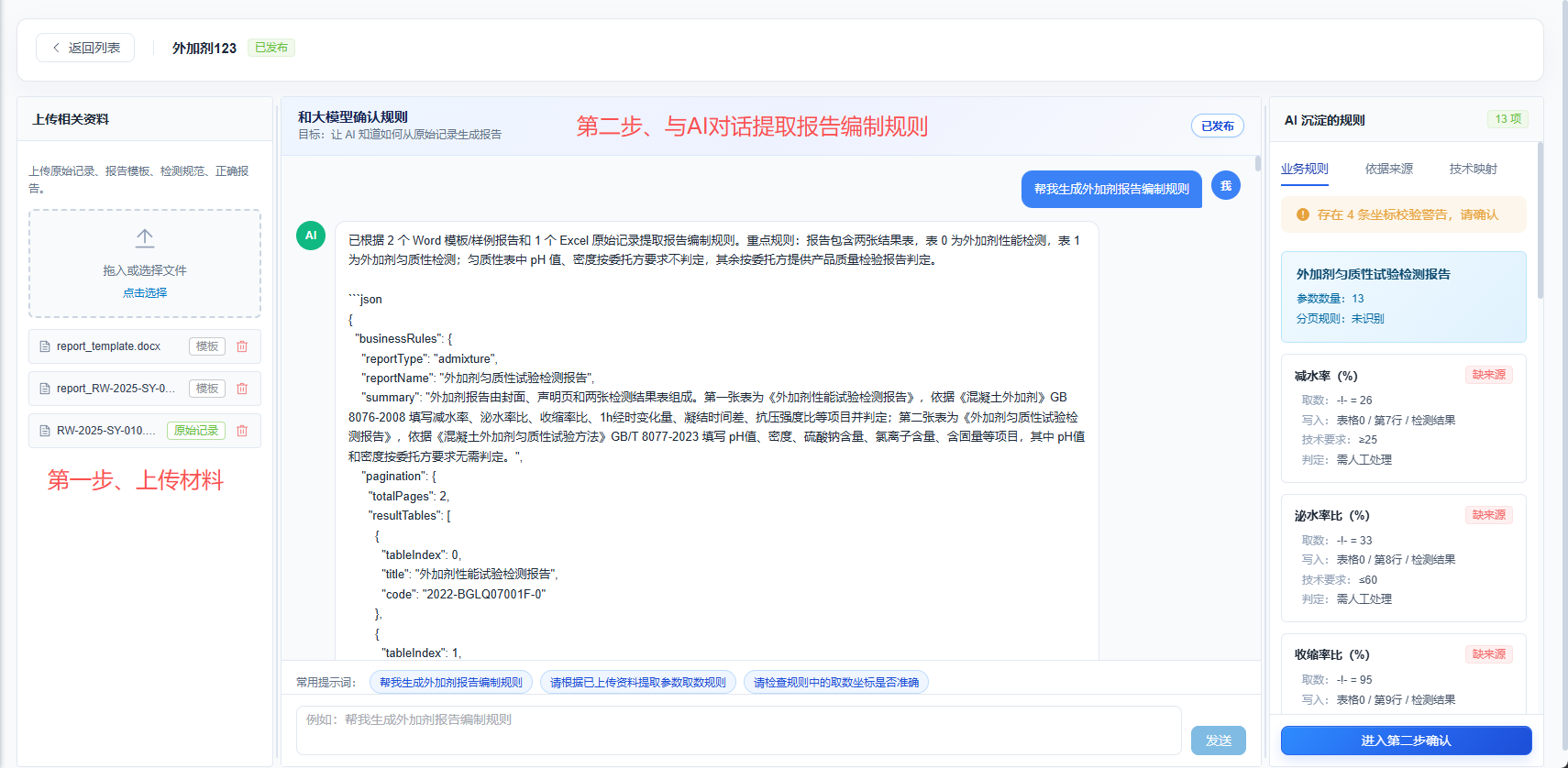Click 缺来源 tag on 减水率 card

1489,375
